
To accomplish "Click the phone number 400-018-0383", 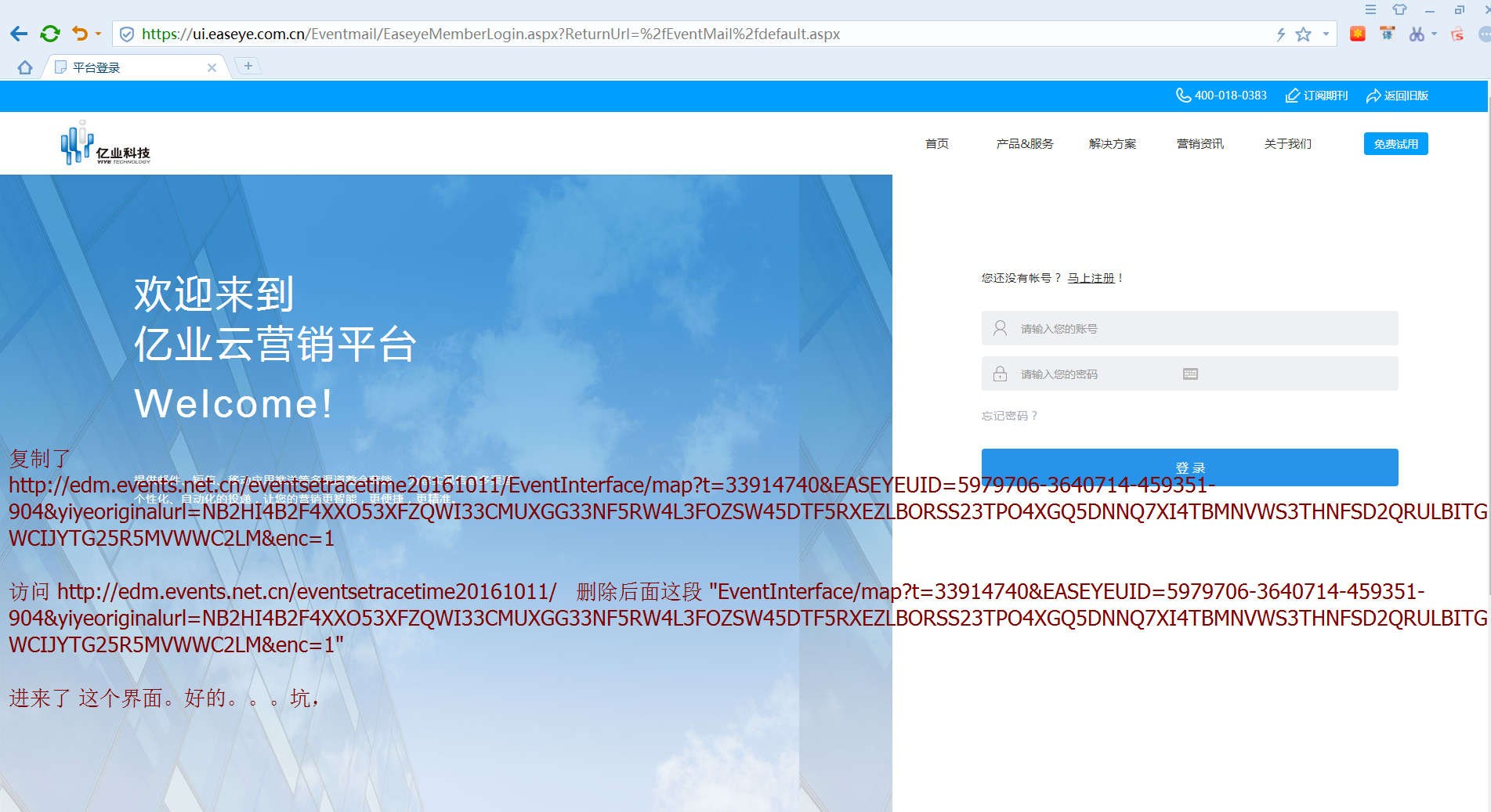I will pos(1230,96).
